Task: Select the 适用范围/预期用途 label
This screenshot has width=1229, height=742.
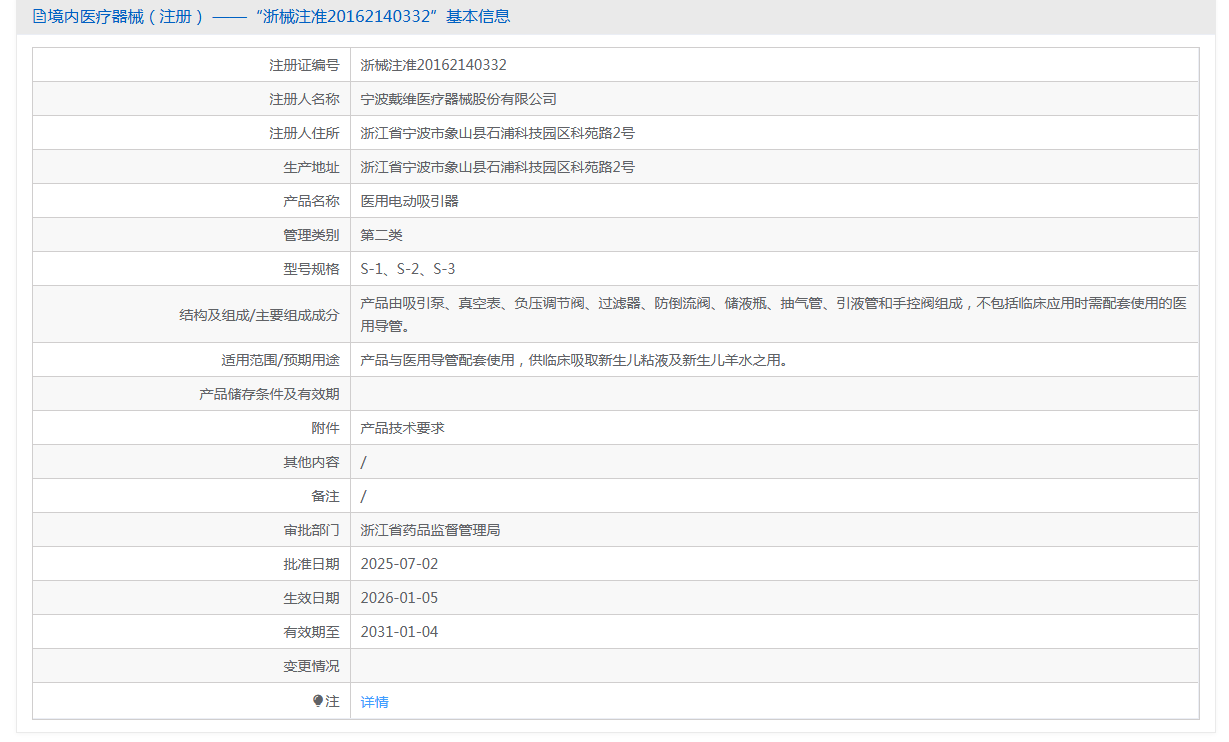Action: click(280, 360)
